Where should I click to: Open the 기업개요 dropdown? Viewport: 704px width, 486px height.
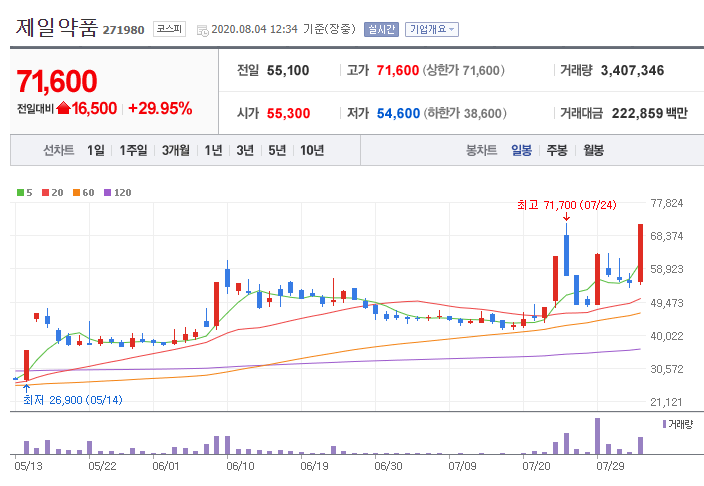[x=432, y=29]
